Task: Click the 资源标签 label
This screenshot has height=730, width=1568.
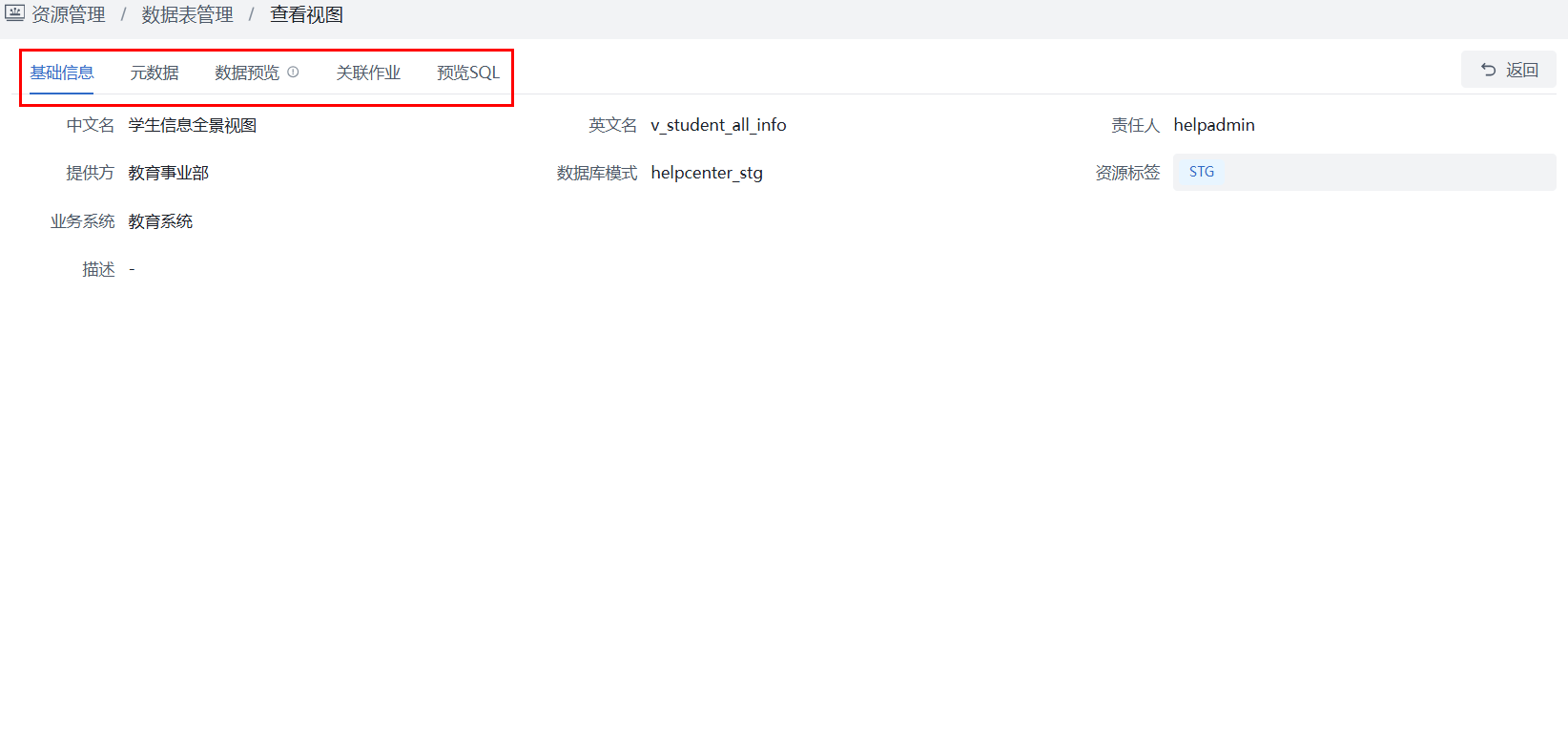Action: [1127, 173]
